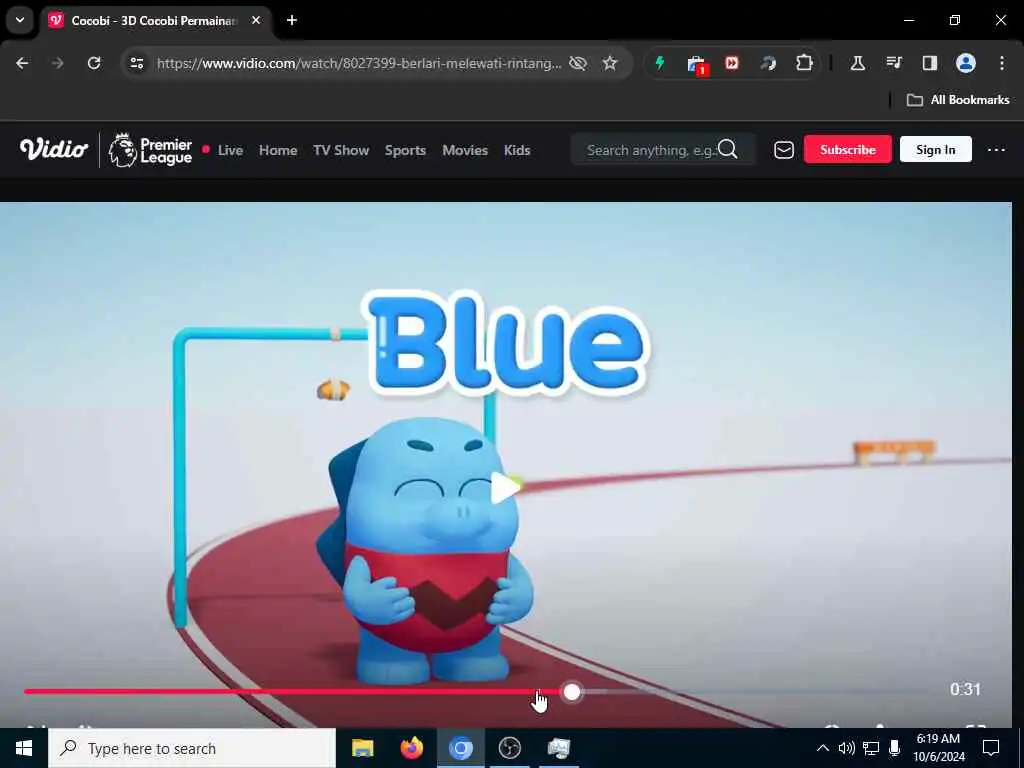Click the unplayed part of the video timeline
Image resolution: width=1024 pixels, height=768 pixels.
point(758,692)
